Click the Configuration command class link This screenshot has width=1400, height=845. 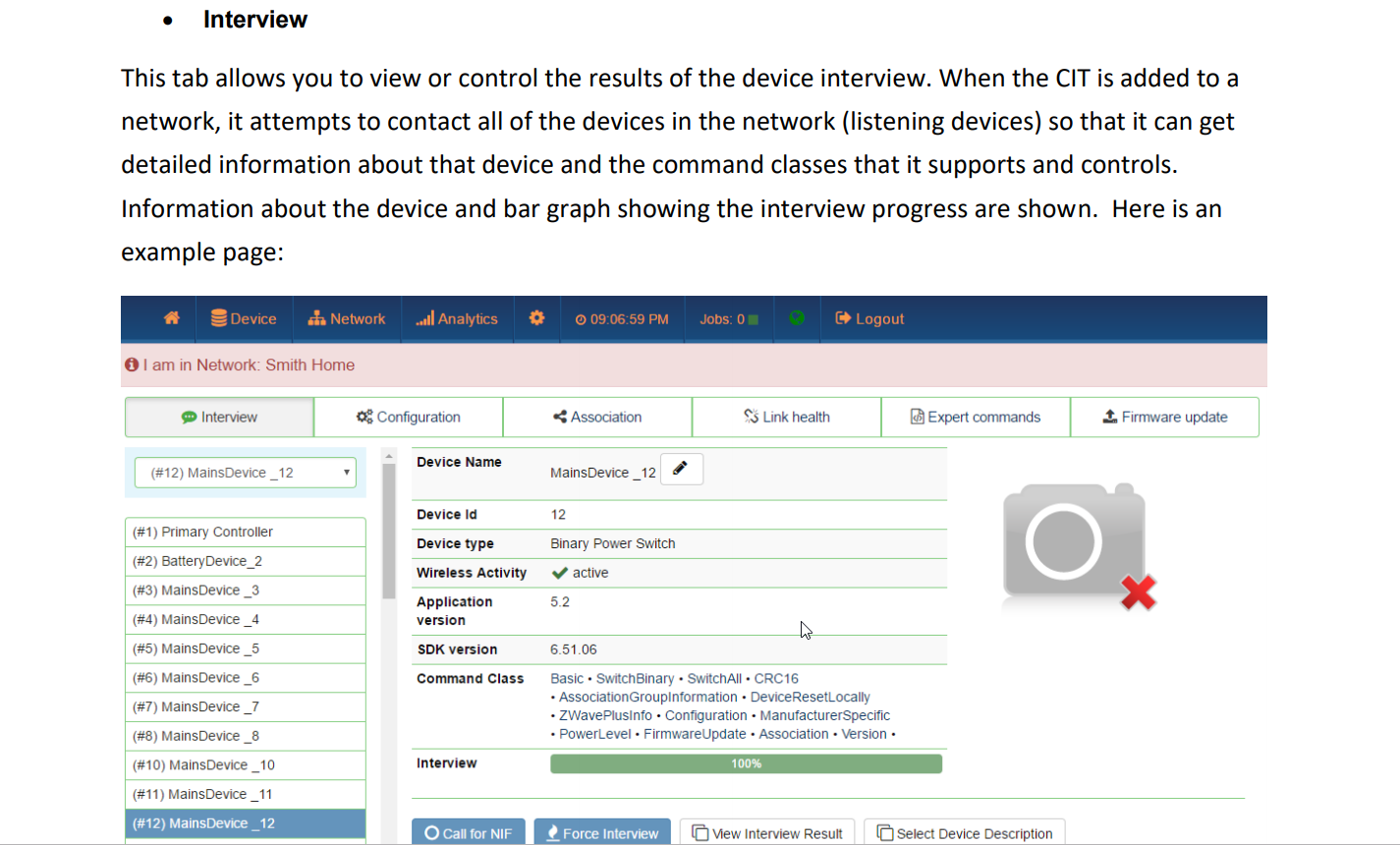pyautogui.click(x=705, y=715)
